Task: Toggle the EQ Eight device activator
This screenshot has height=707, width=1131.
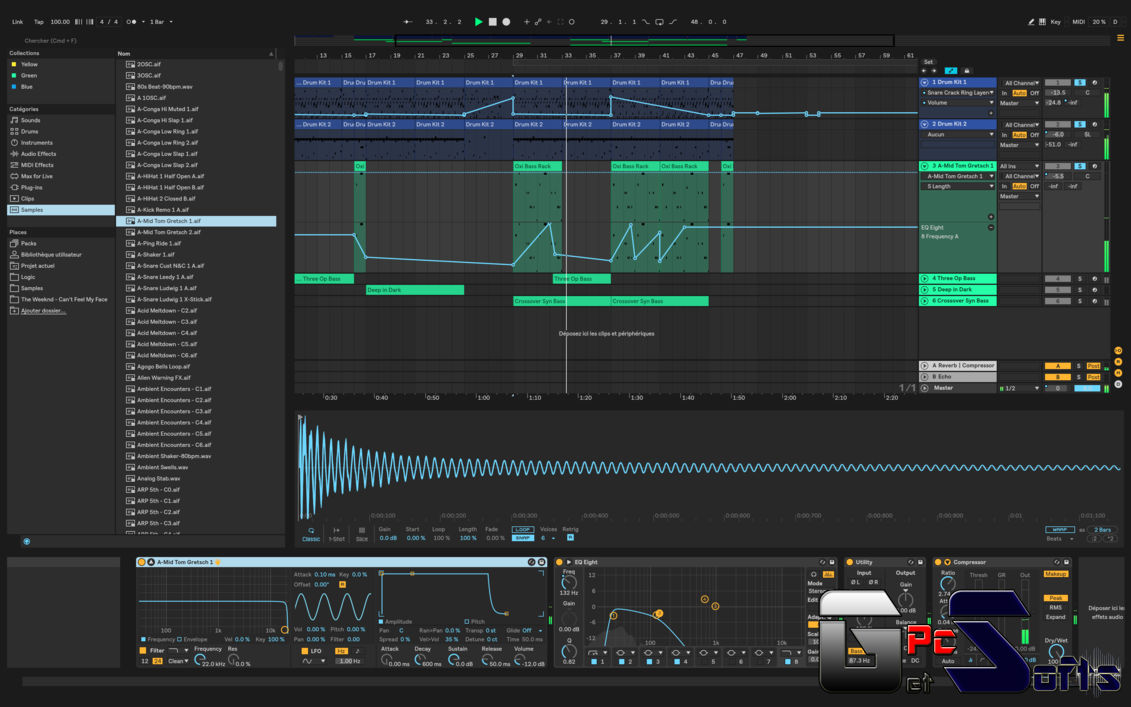Action: (559, 562)
